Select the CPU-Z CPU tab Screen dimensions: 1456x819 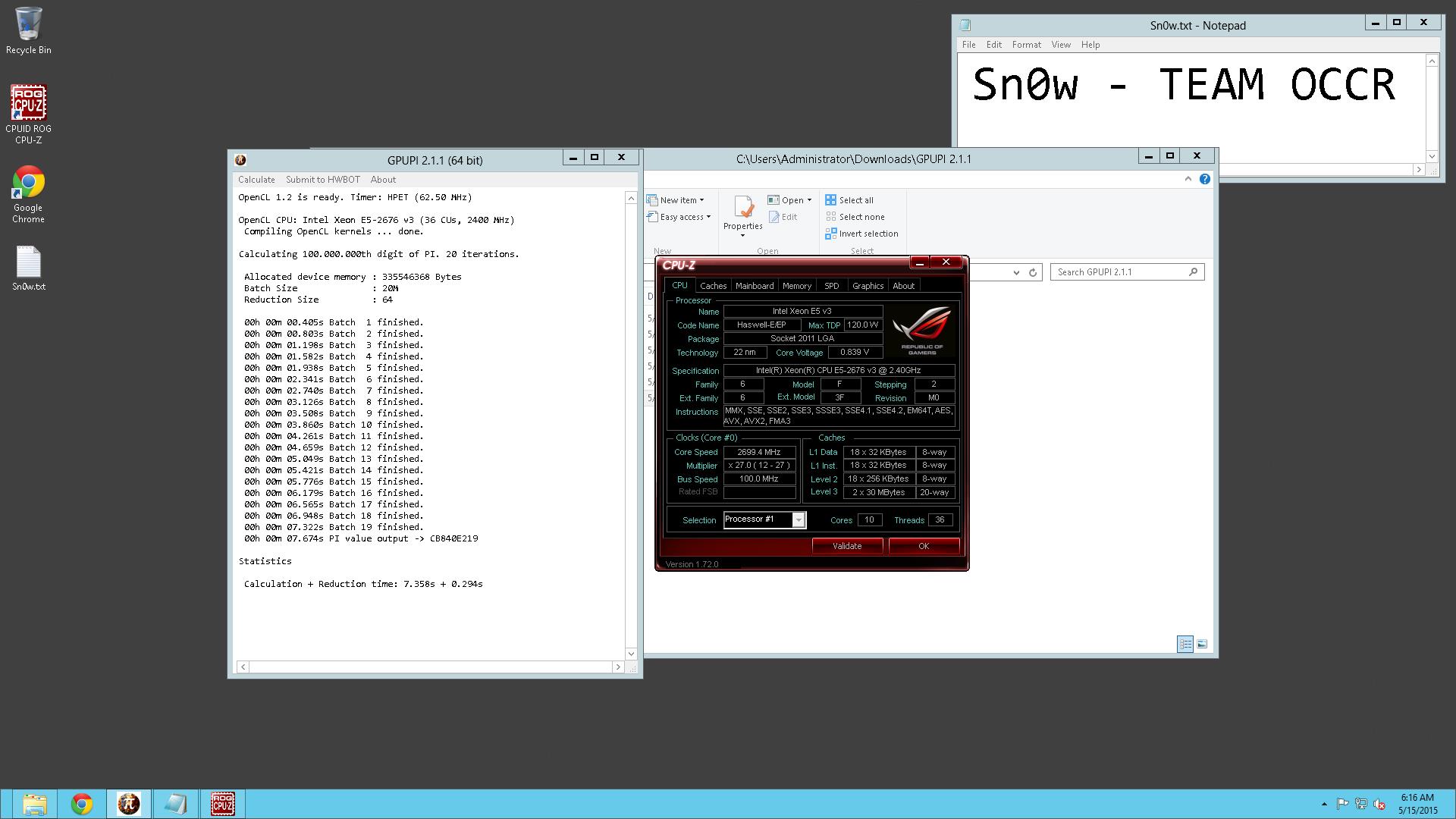pyautogui.click(x=679, y=285)
